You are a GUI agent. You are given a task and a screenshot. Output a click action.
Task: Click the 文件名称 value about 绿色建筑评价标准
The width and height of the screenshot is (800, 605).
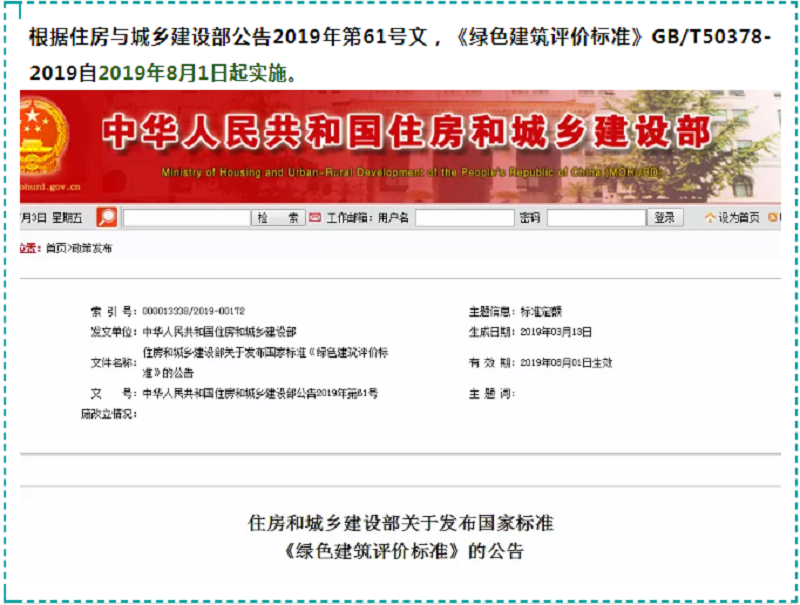pos(265,363)
